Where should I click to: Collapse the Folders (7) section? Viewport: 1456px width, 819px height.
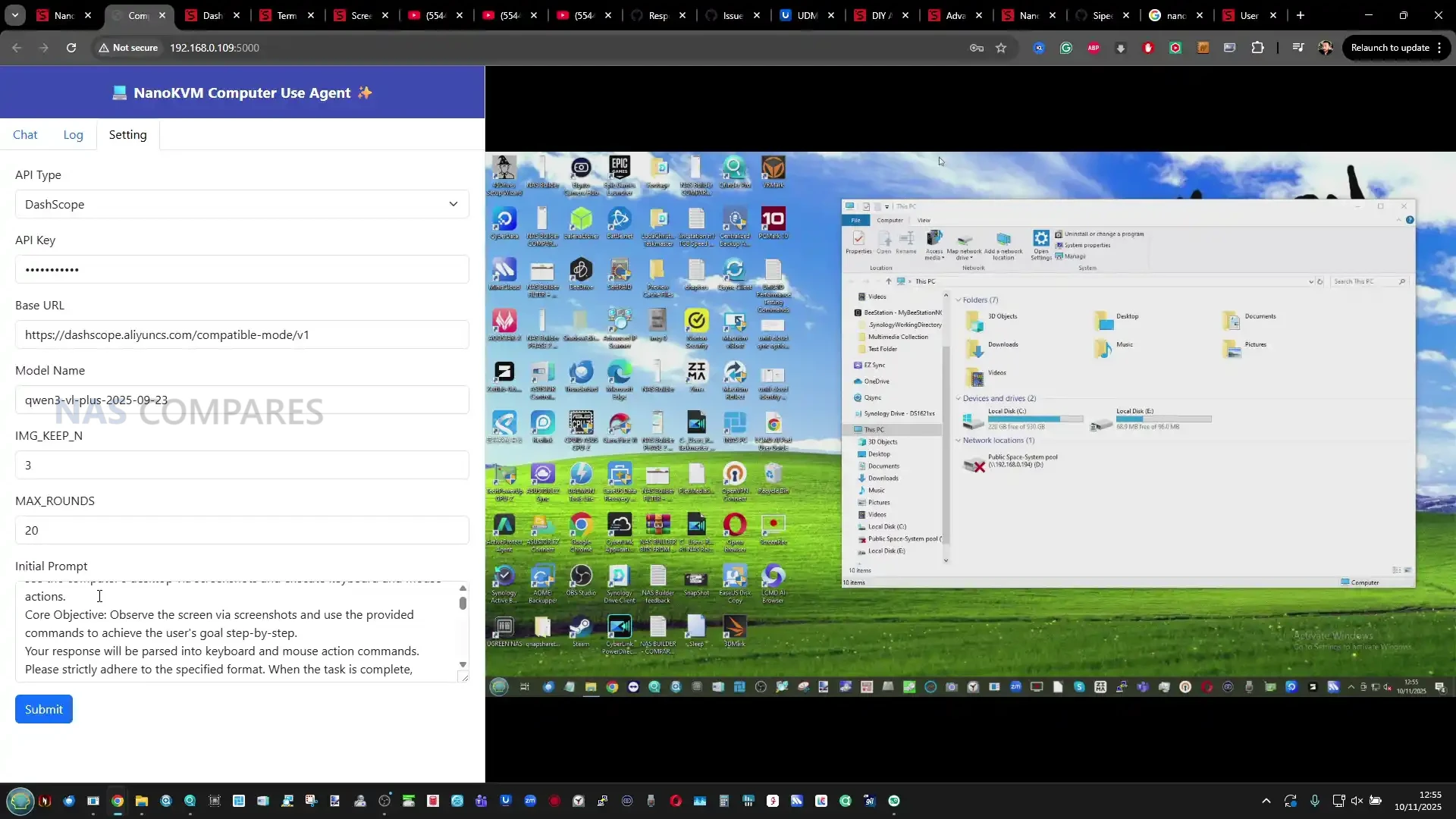(959, 300)
